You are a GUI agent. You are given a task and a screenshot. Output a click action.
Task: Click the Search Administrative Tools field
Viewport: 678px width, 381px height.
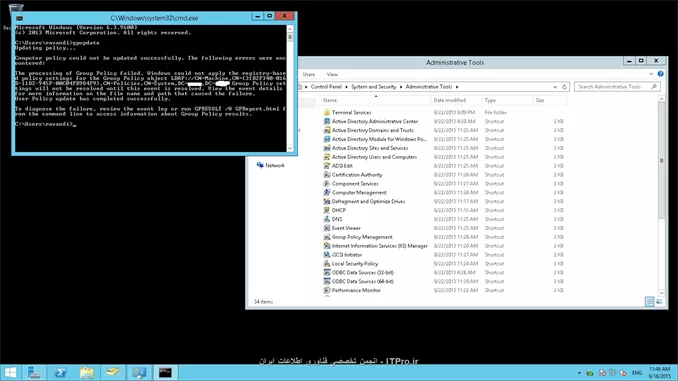coord(617,87)
